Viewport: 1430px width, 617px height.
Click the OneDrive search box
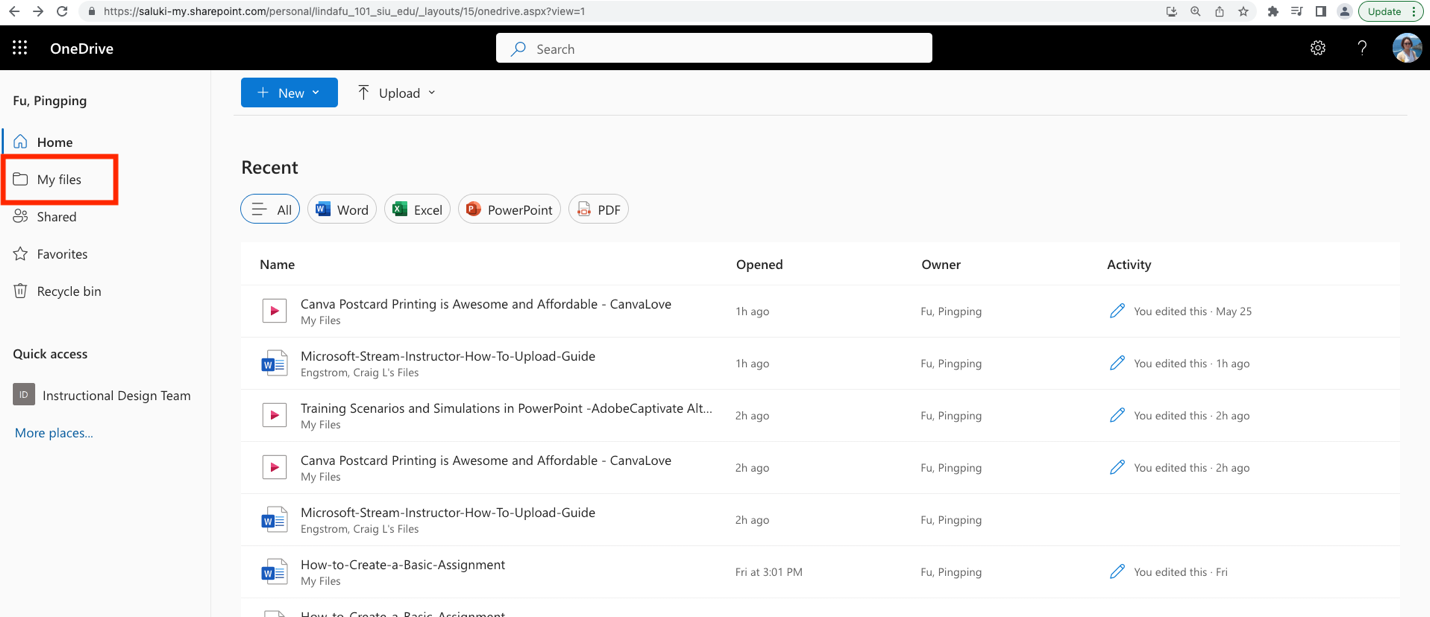pos(714,48)
